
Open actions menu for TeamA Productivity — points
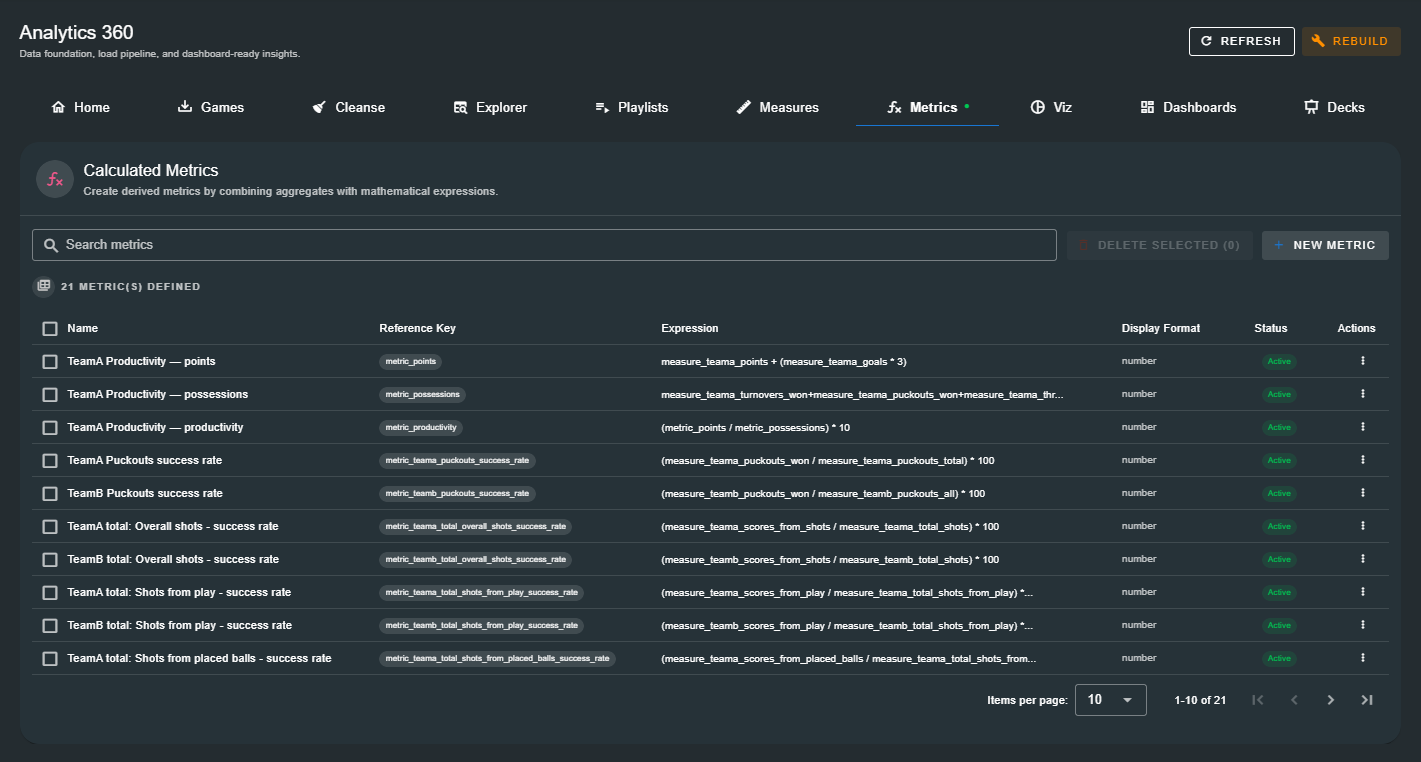click(x=1362, y=361)
